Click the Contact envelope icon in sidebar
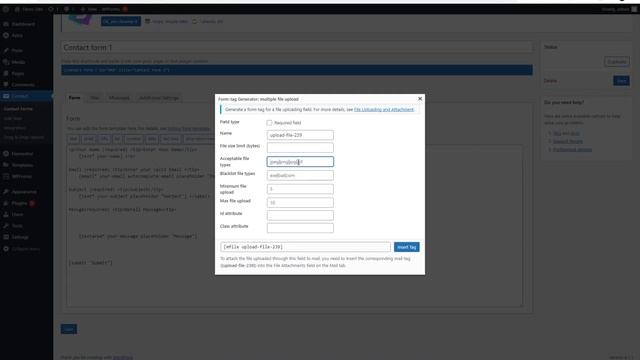The image size is (640, 360). [x=6, y=96]
